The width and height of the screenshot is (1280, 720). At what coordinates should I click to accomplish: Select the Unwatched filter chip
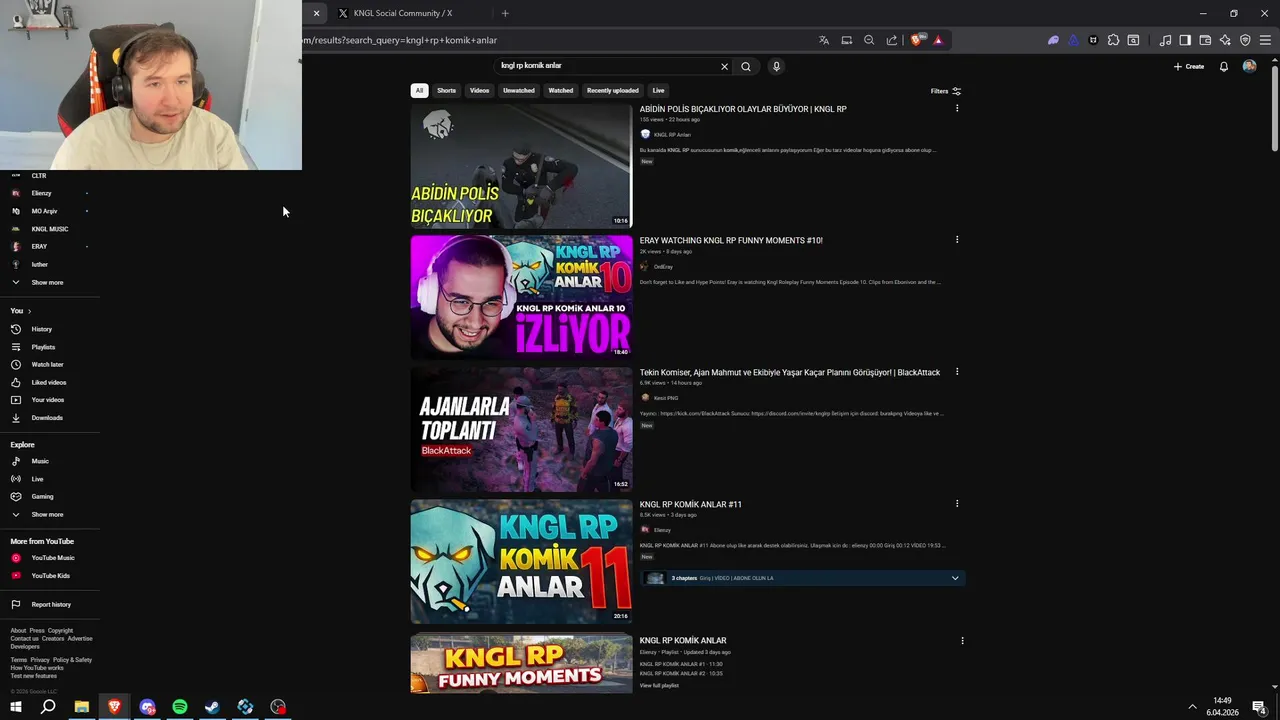[519, 90]
